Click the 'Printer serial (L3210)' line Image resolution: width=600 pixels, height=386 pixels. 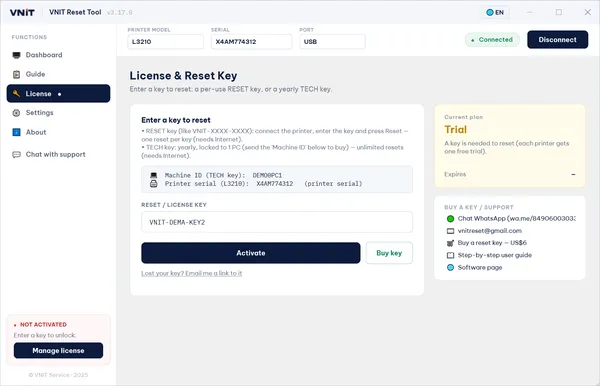point(263,184)
